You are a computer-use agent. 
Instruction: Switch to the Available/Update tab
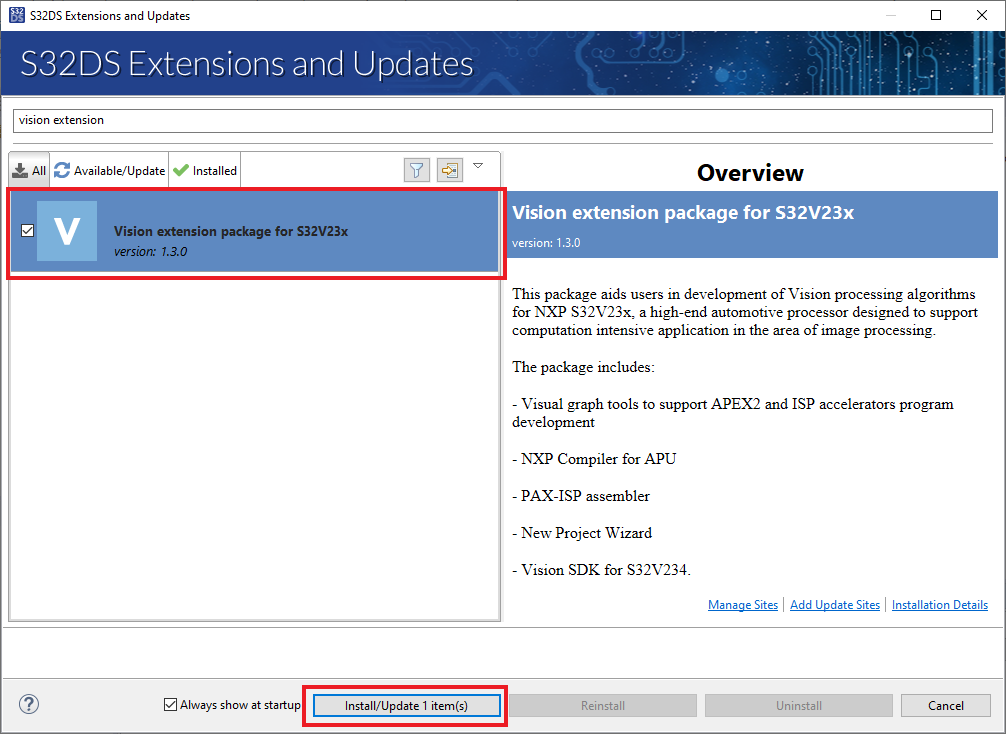tap(110, 170)
